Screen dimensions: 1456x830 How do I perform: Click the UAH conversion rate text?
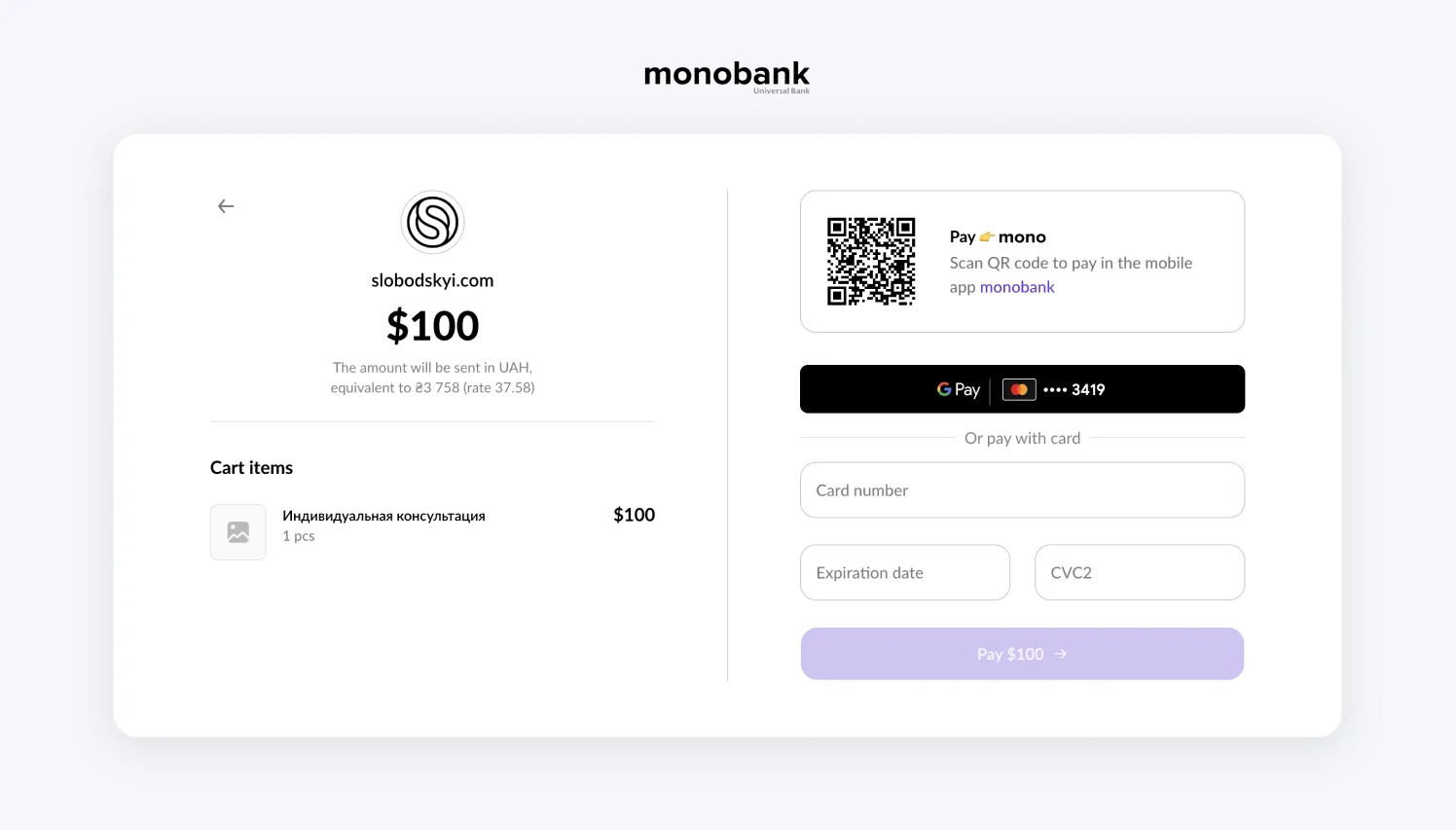point(432,378)
